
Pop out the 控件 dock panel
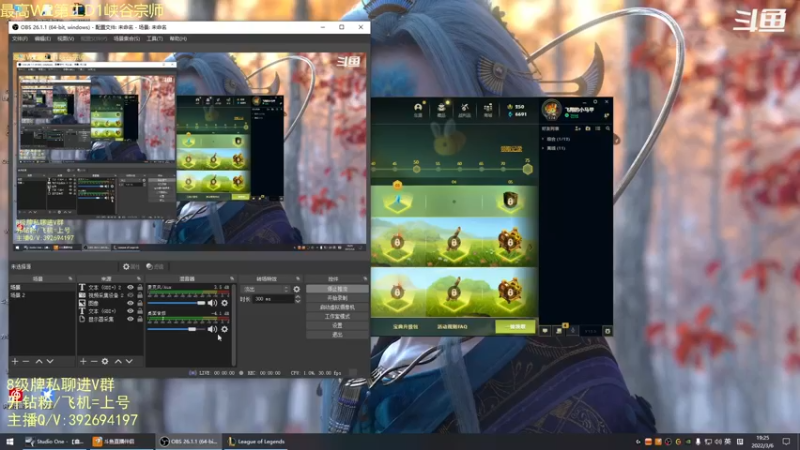click(x=365, y=279)
